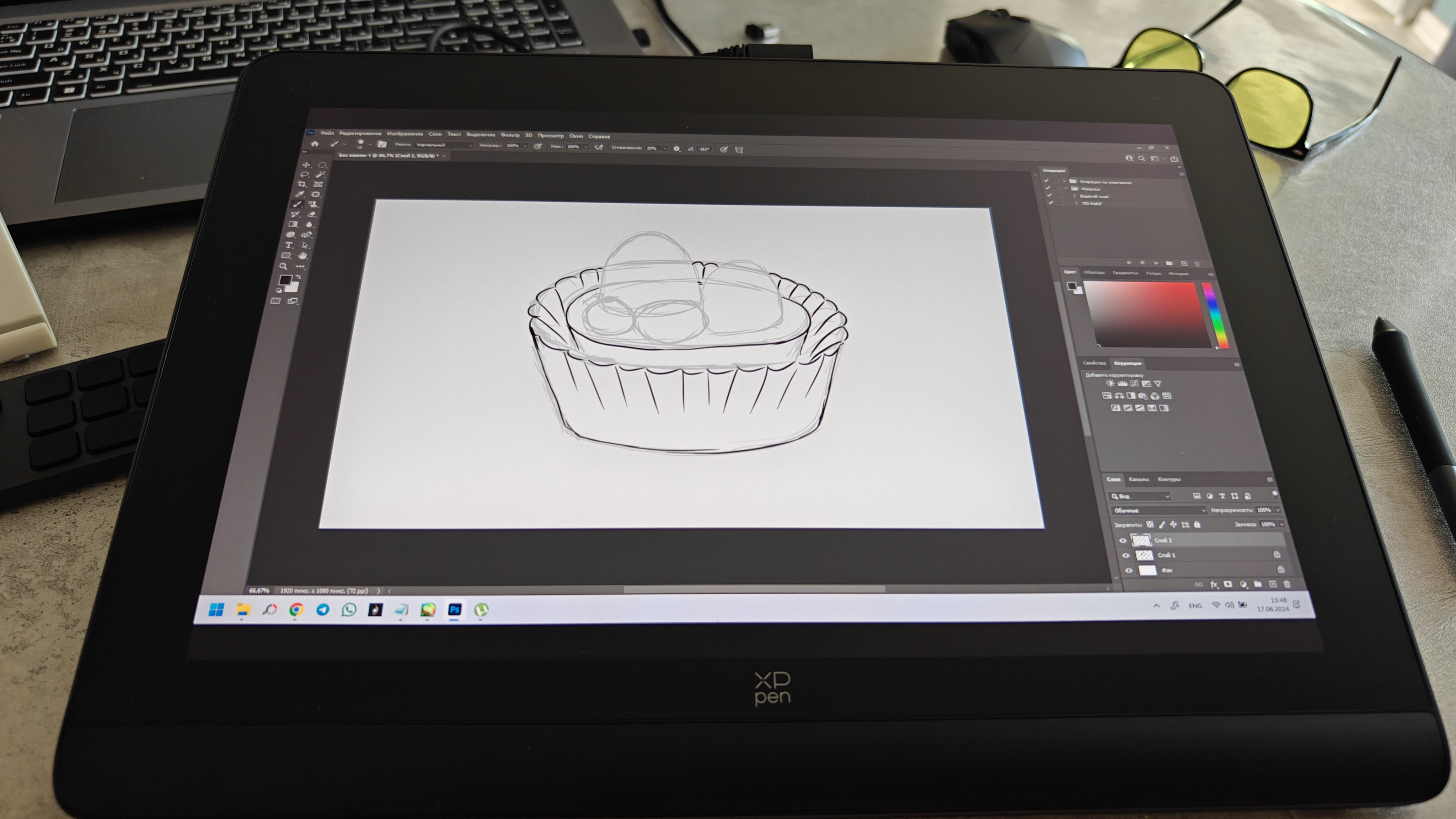Expand the Операции по умолчанию action folder
This screenshot has width=1456, height=819.
[1064, 181]
